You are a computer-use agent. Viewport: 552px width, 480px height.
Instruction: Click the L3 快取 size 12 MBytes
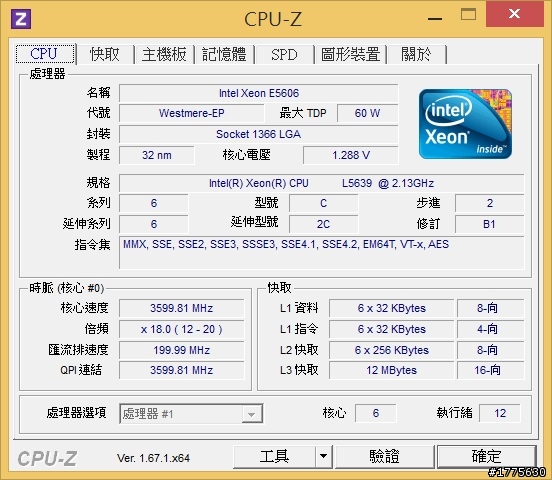pos(392,370)
